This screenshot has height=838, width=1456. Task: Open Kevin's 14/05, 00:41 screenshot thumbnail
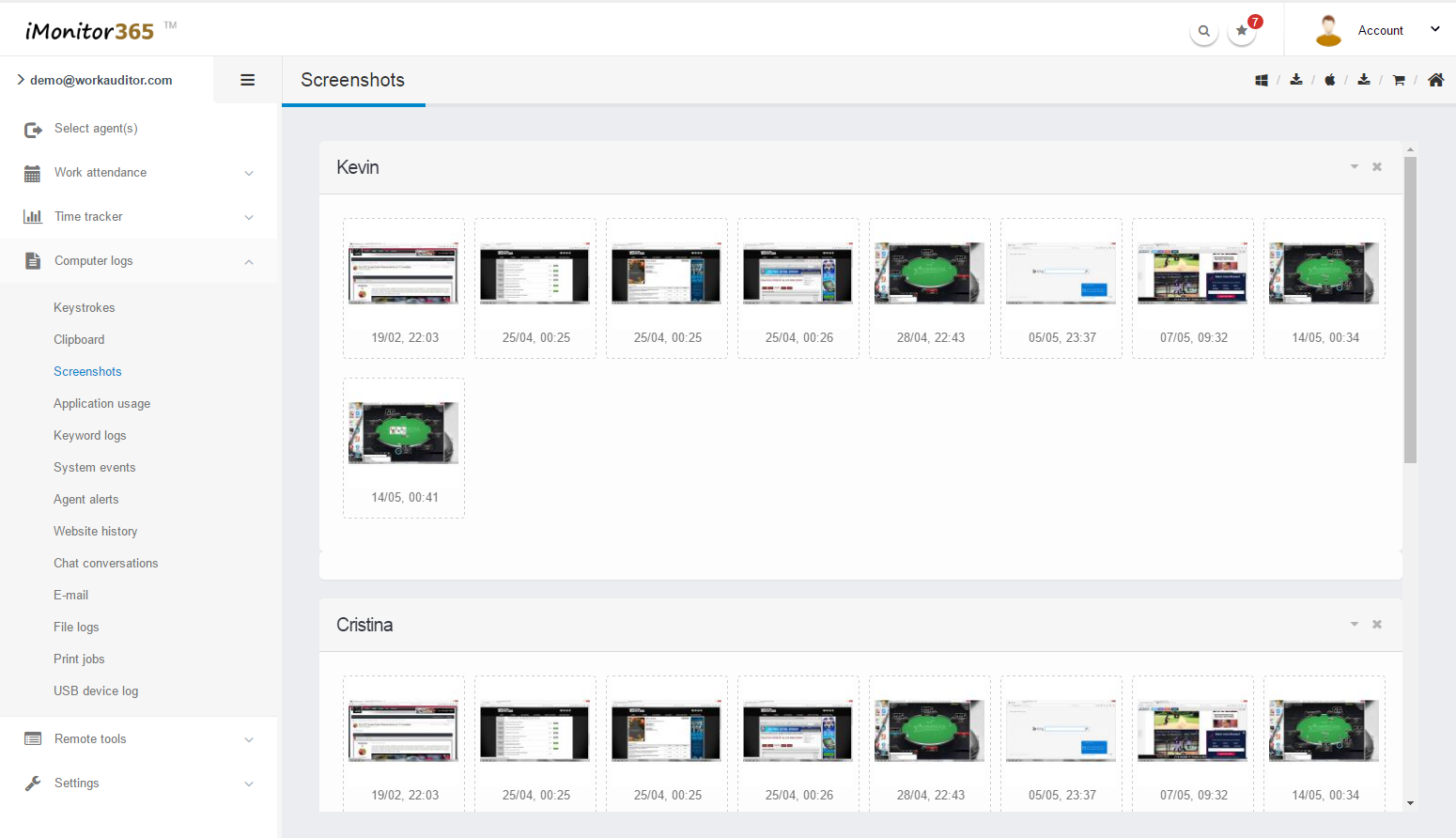(404, 433)
